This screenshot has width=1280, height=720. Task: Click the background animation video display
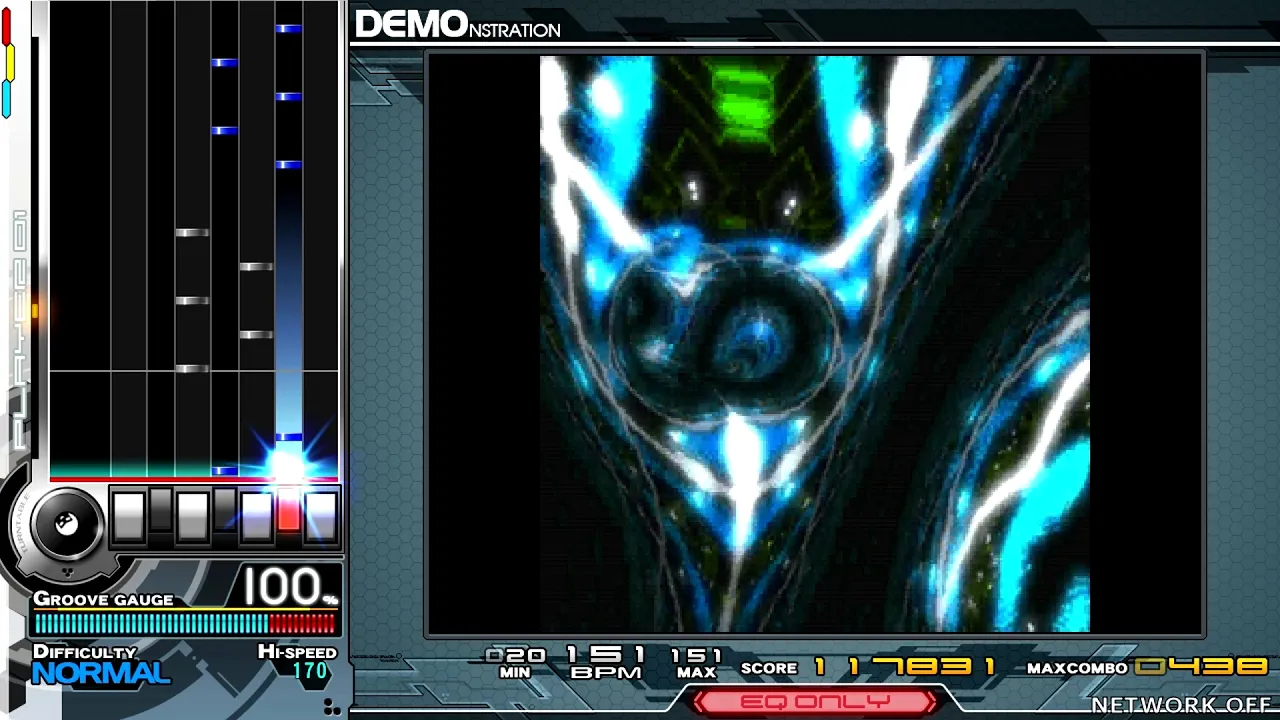coord(815,344)
